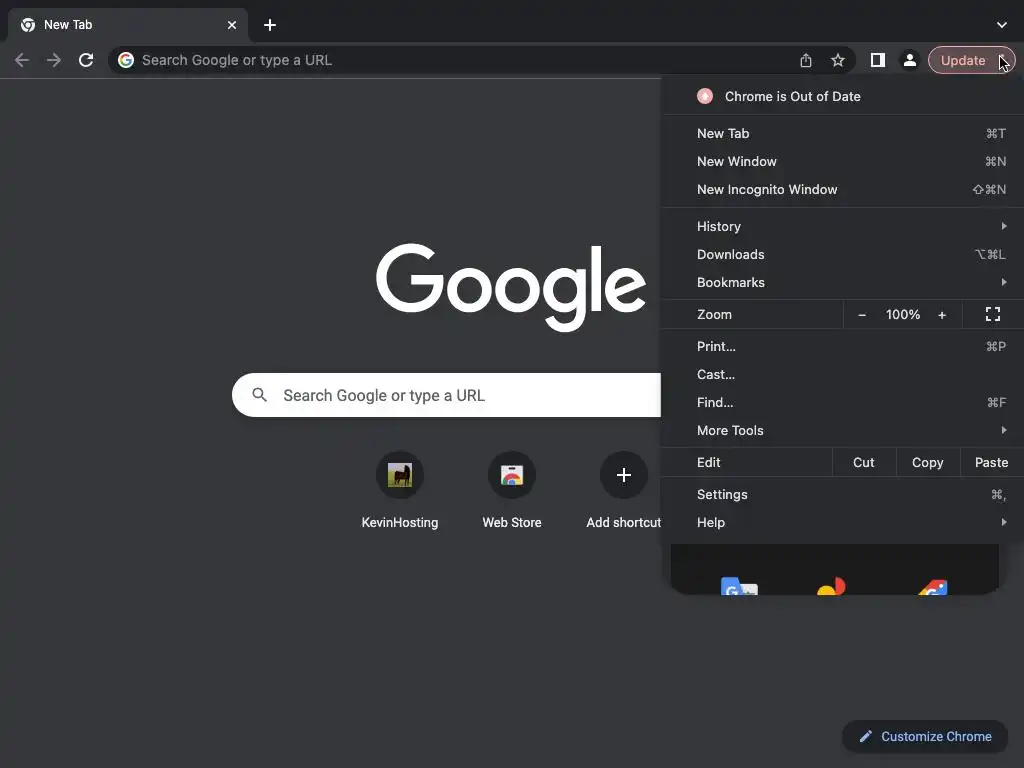Click the back navigation arrow

click(22, 60)
